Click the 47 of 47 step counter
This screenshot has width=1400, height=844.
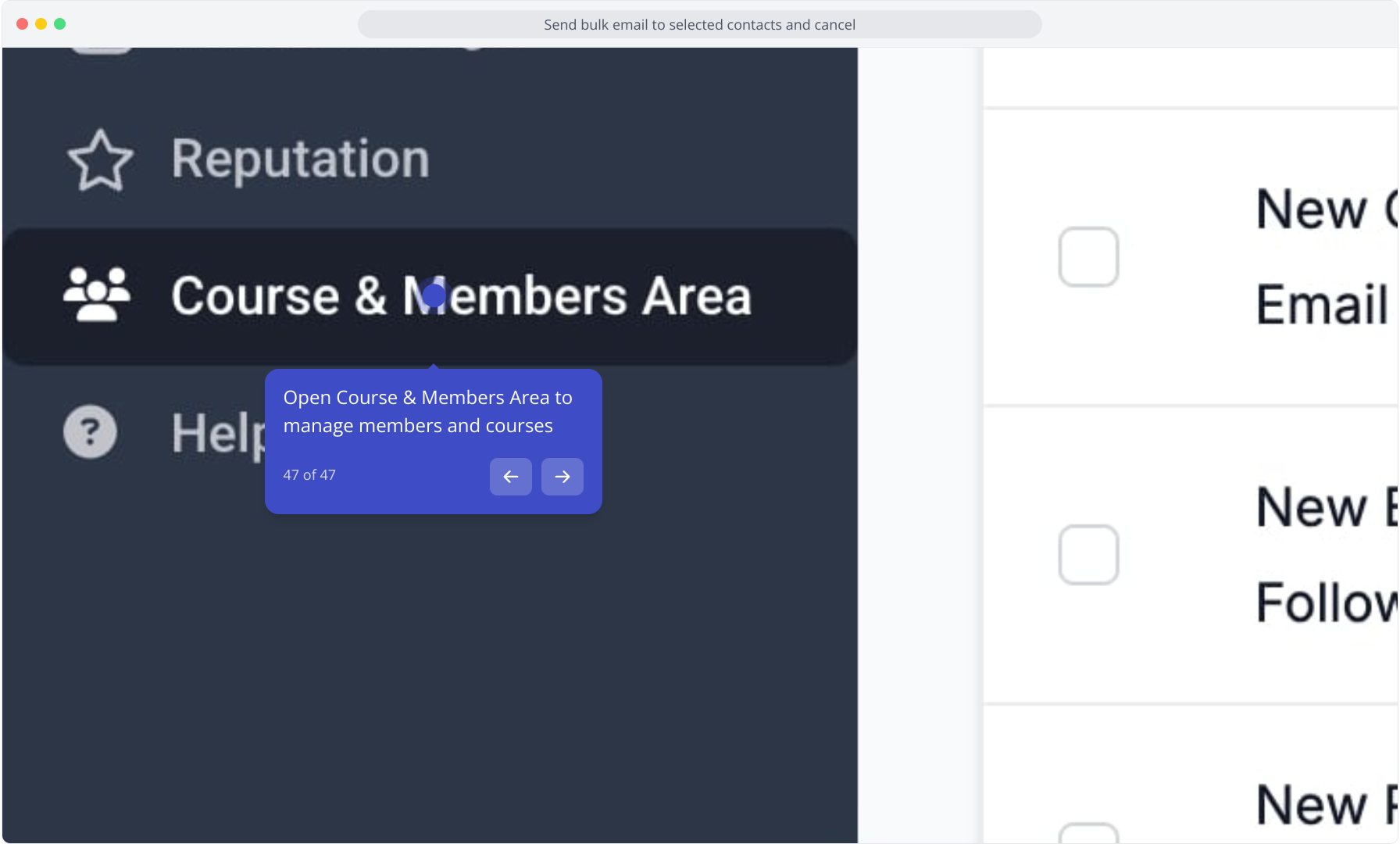point(309,475)
